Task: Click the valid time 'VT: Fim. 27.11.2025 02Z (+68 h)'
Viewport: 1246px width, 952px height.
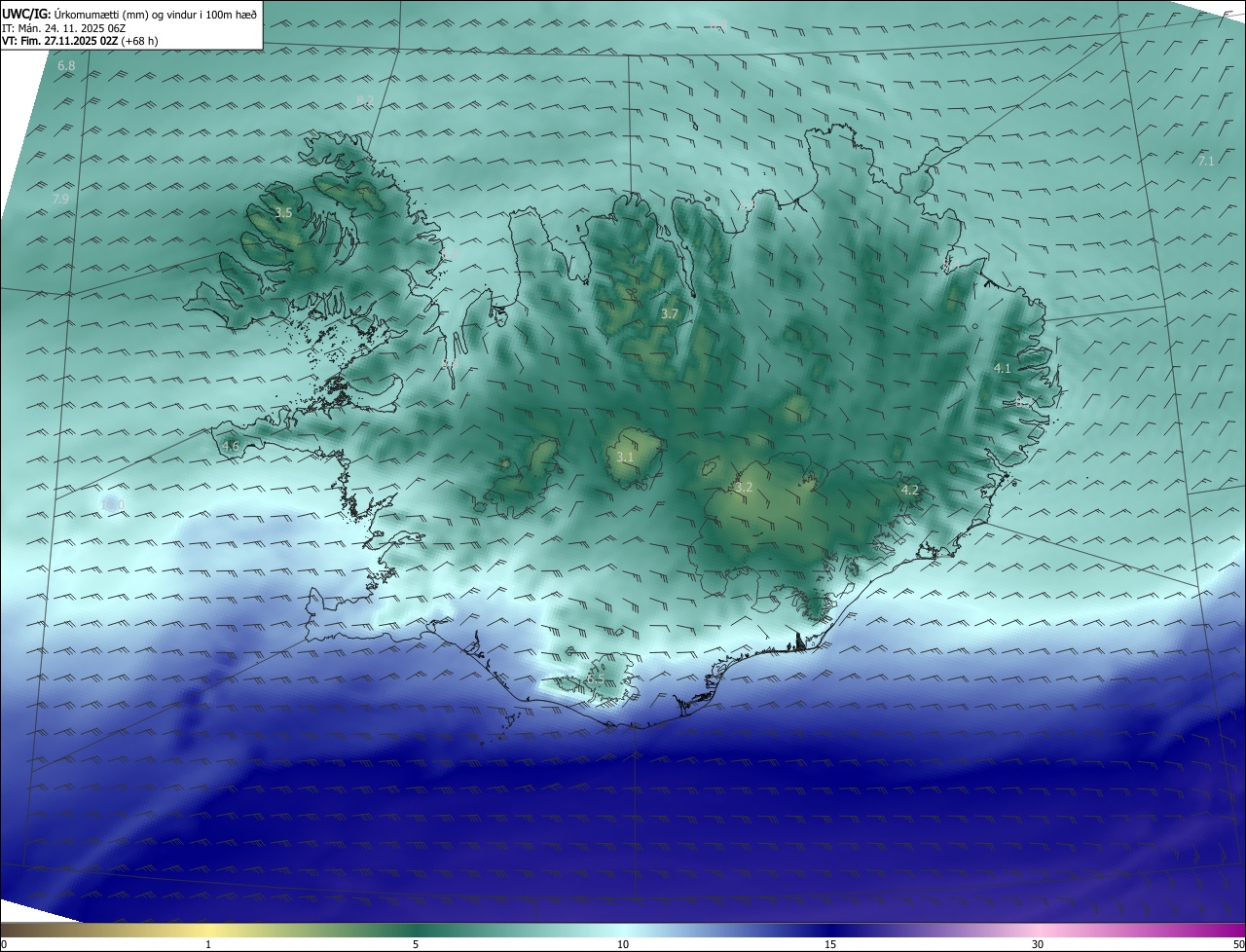Action: pos(78,42)
